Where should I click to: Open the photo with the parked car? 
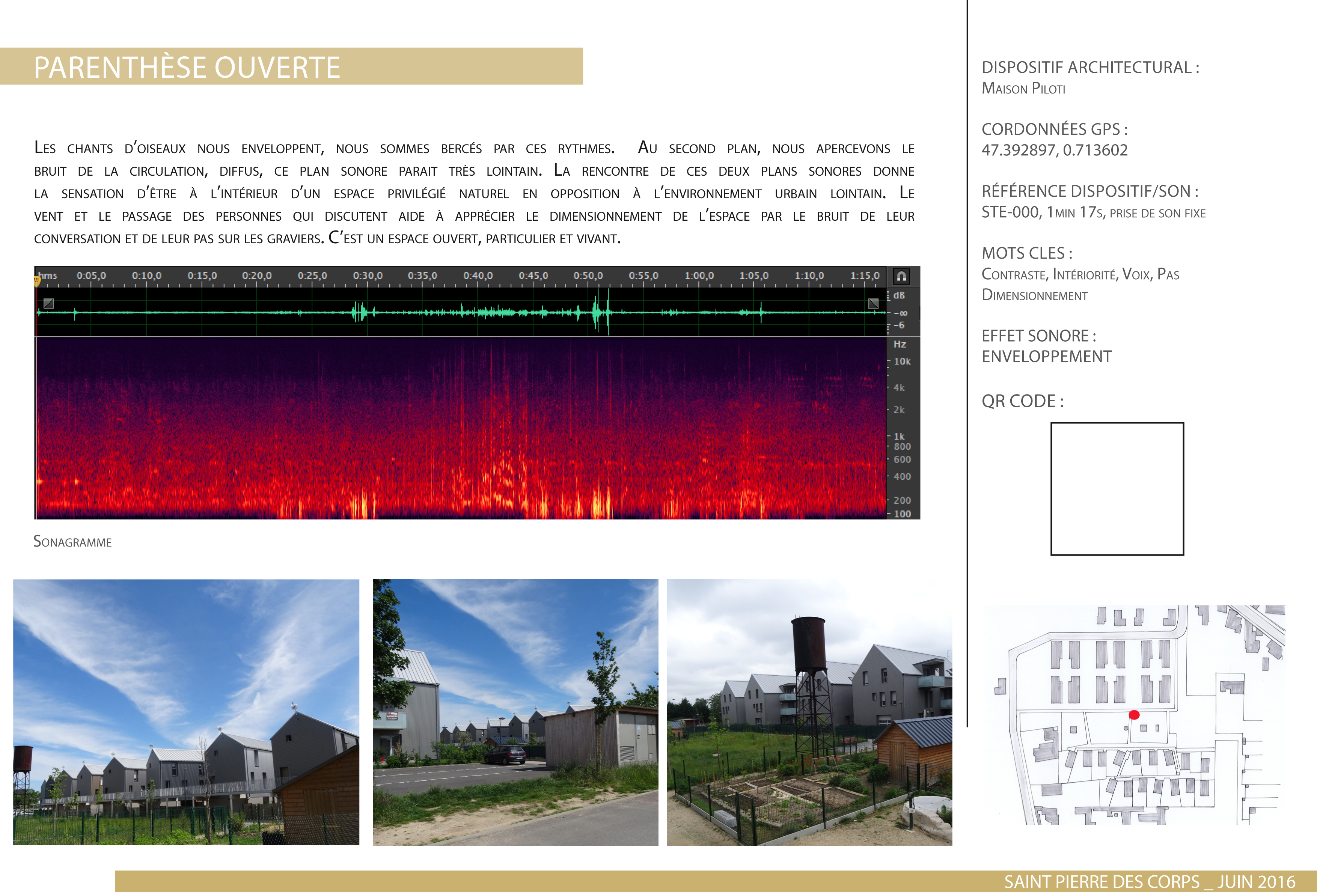coord(516,712)
